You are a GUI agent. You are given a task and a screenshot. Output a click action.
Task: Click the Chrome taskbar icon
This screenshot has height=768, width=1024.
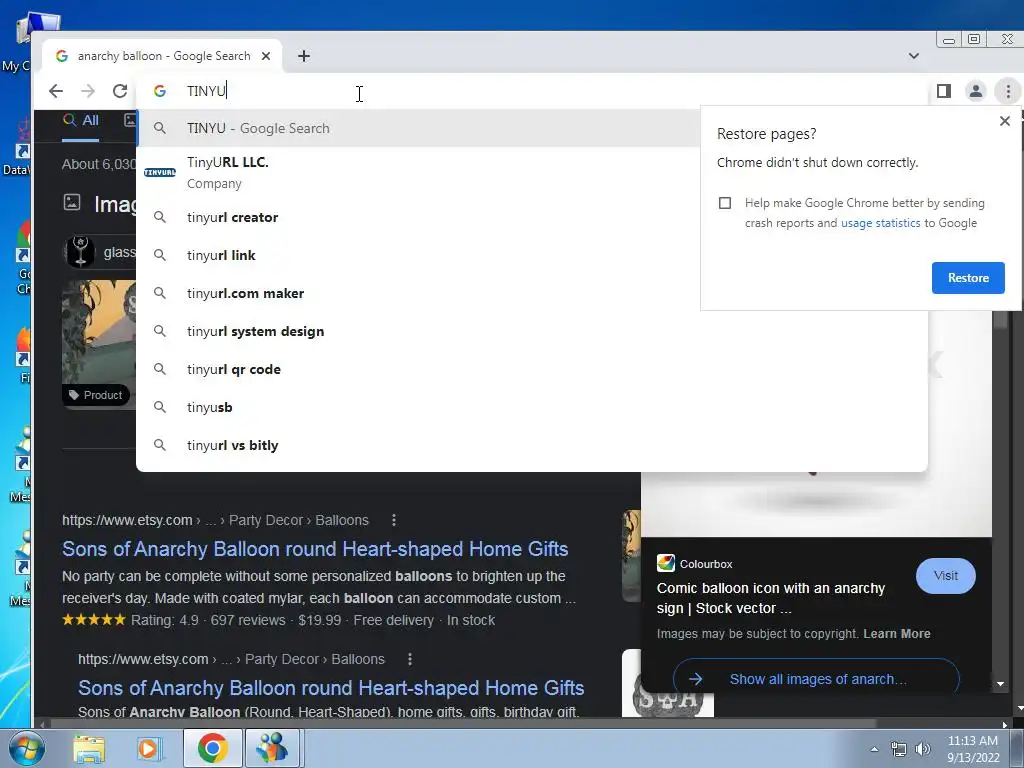(x=212, y=748)
